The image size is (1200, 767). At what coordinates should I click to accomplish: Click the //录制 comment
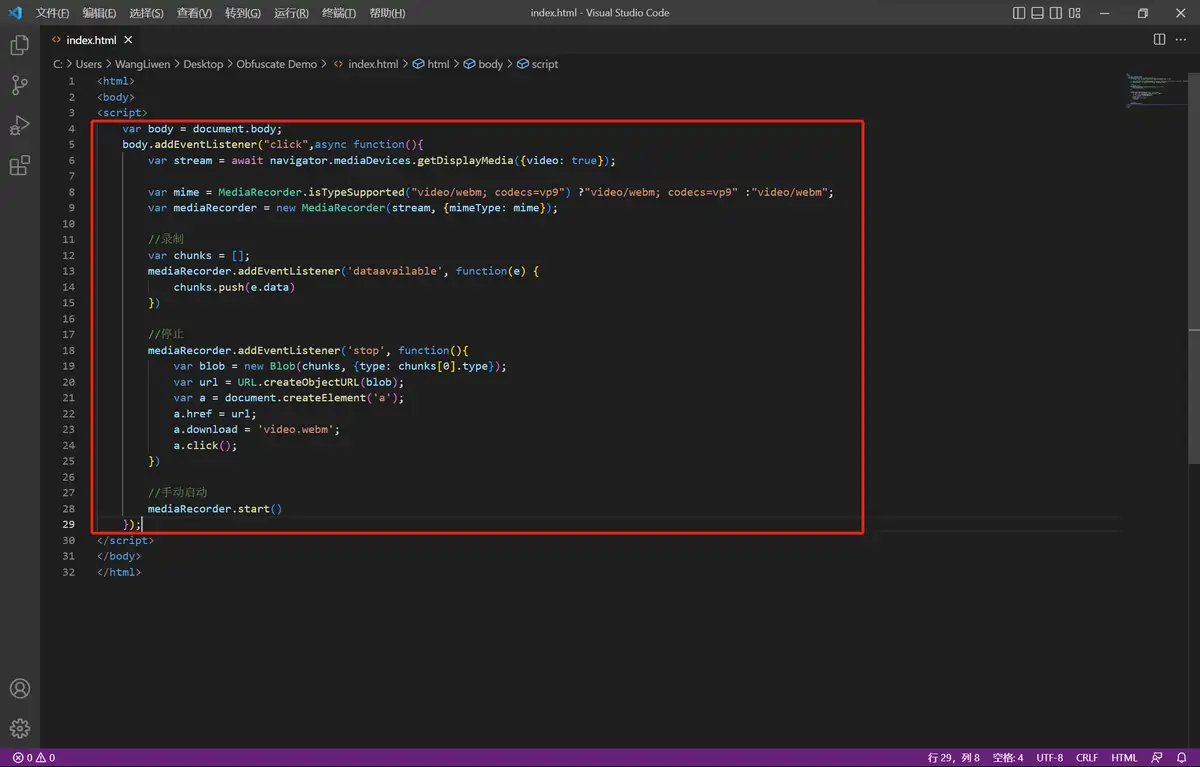tap(166, 239)
